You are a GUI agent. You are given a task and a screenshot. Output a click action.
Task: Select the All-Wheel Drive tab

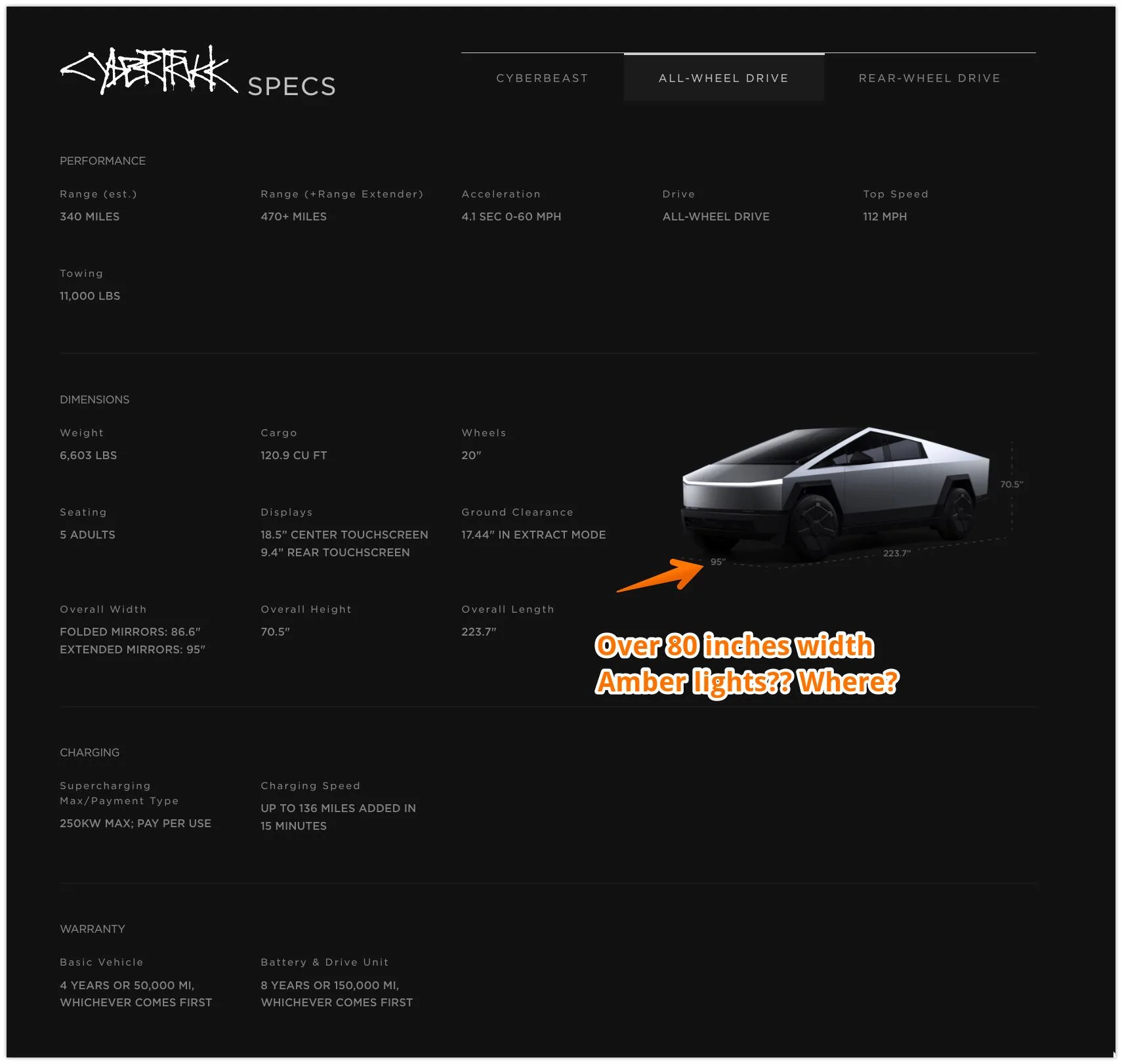(x=724, y=78)
